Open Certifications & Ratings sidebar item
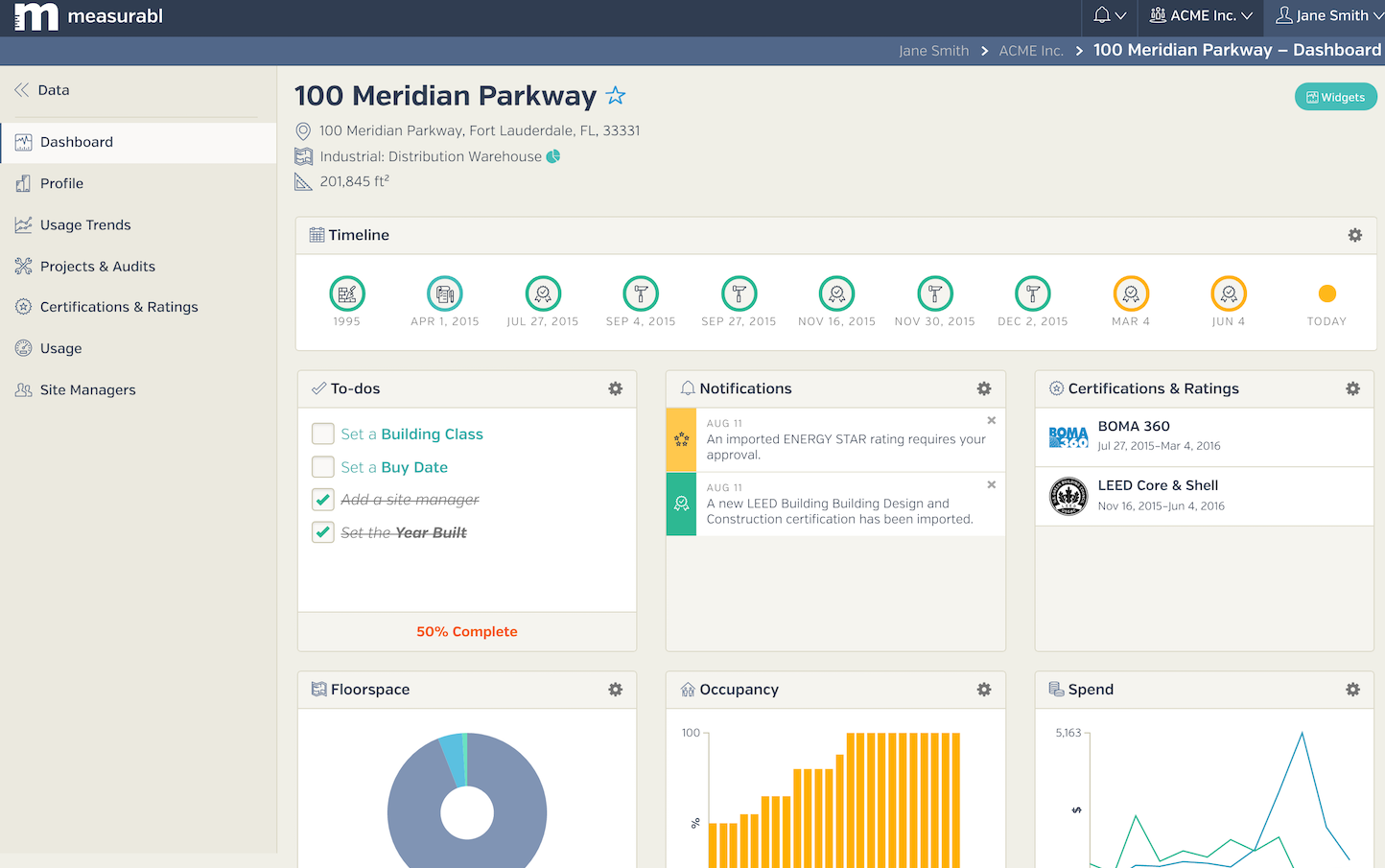Screen dimensions: 1385x868 pyautogui.click(x=119, y=307)
